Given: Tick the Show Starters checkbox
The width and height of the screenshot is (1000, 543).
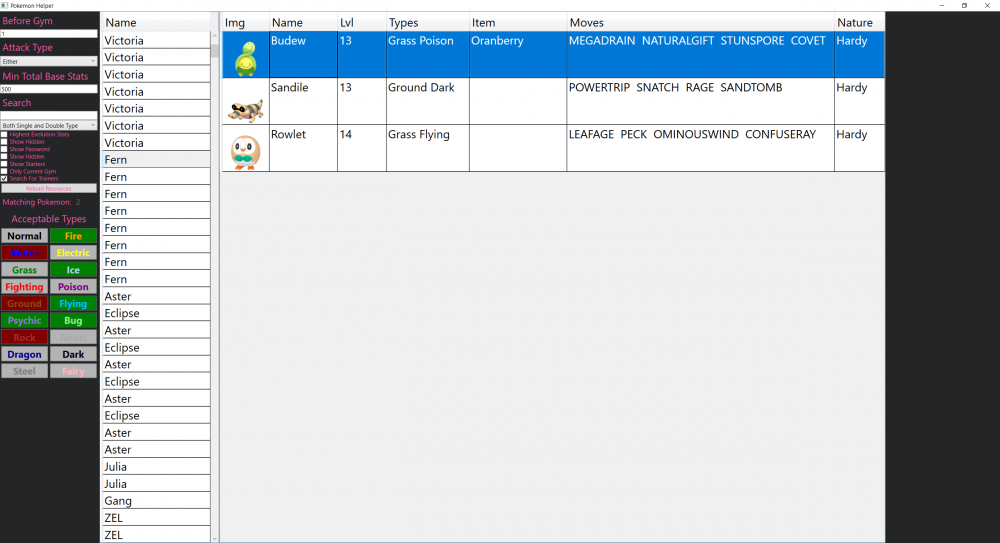Looking at the screenshot, I should click(x=4, y=164).
